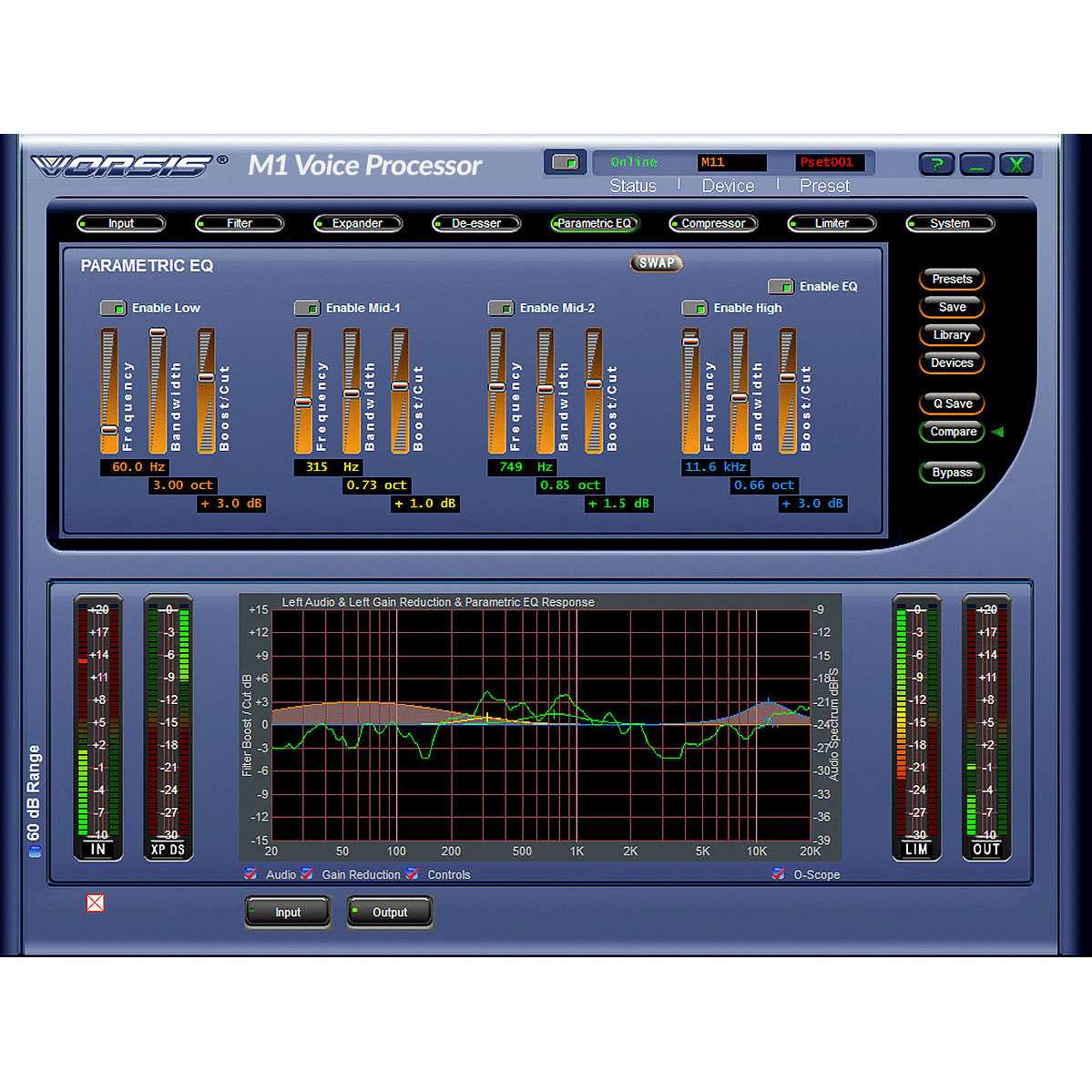Click the Mid-1 Frequency slider
This screenshot has height=1092, width=1092.
pos(303,391)
